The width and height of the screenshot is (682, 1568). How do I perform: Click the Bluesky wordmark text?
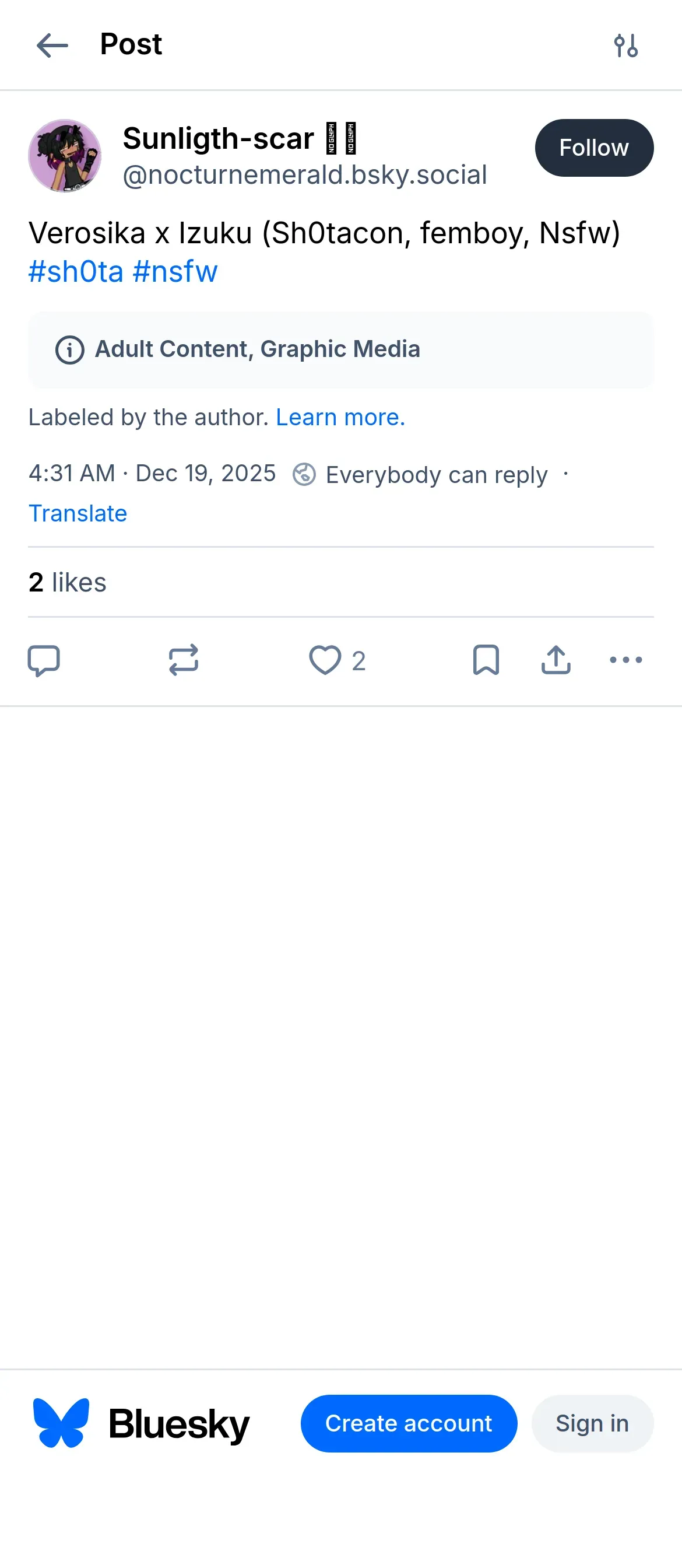(179, 1424)
